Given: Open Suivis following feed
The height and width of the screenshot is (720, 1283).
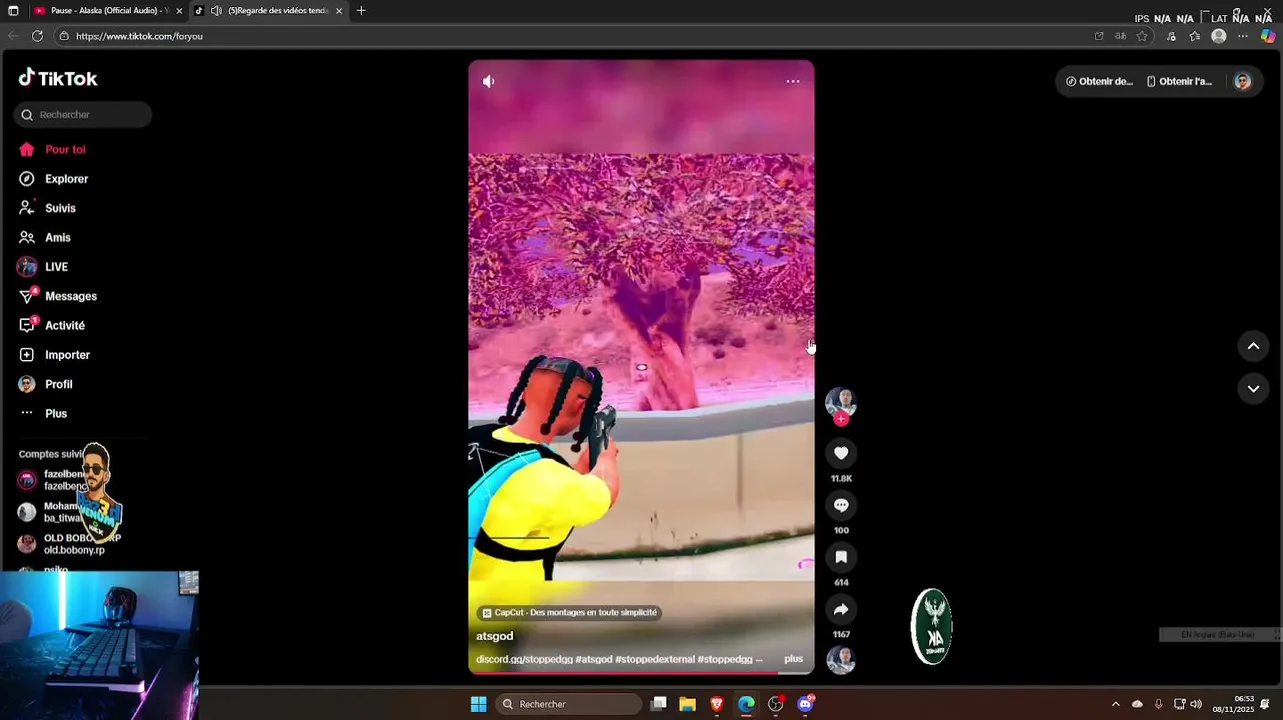Looking at the screenshot, I should (x=48, y=208).
